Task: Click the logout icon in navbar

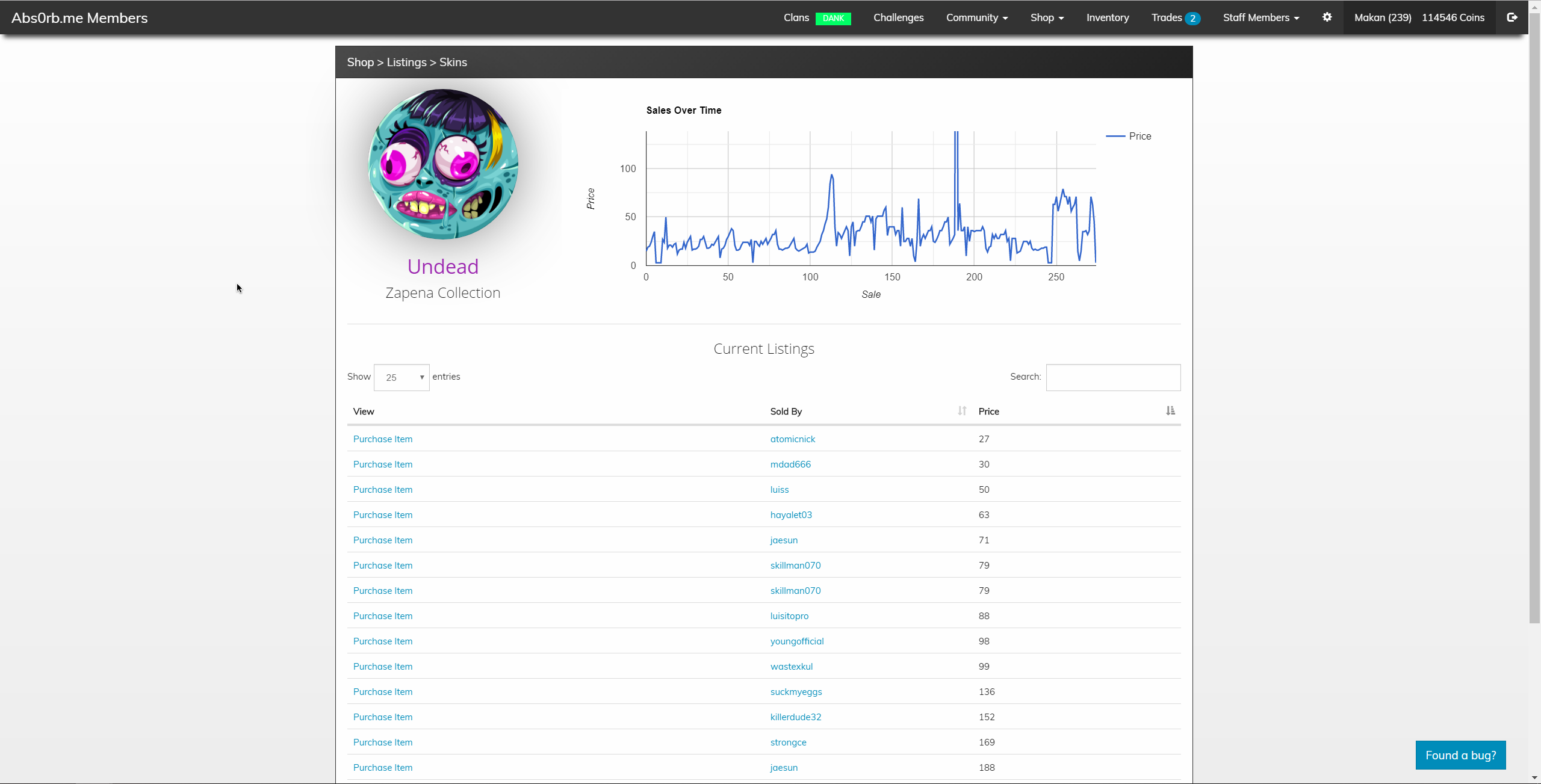Action: coord(1512,17)
